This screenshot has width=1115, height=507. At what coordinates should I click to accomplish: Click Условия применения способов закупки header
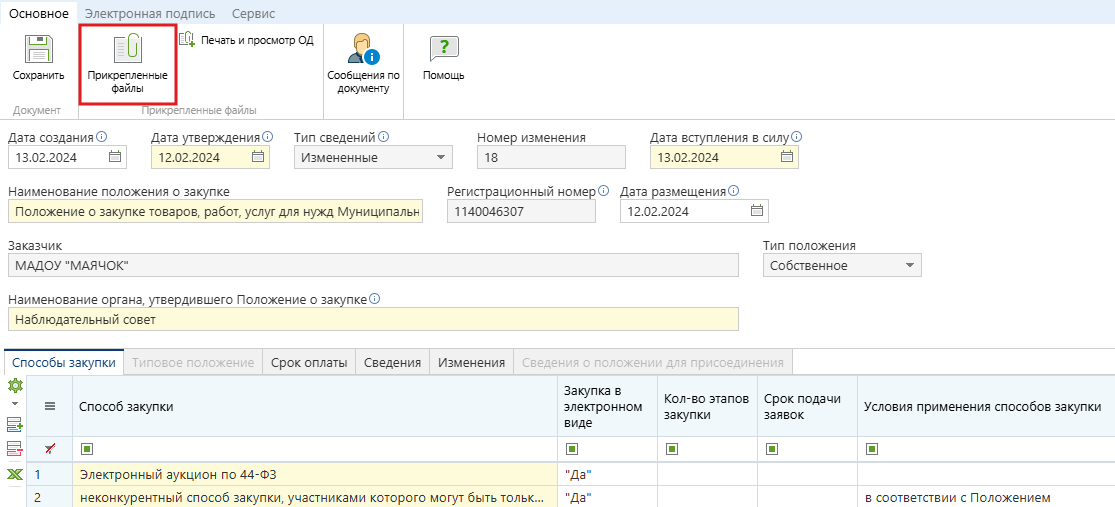tap(986, 406)
